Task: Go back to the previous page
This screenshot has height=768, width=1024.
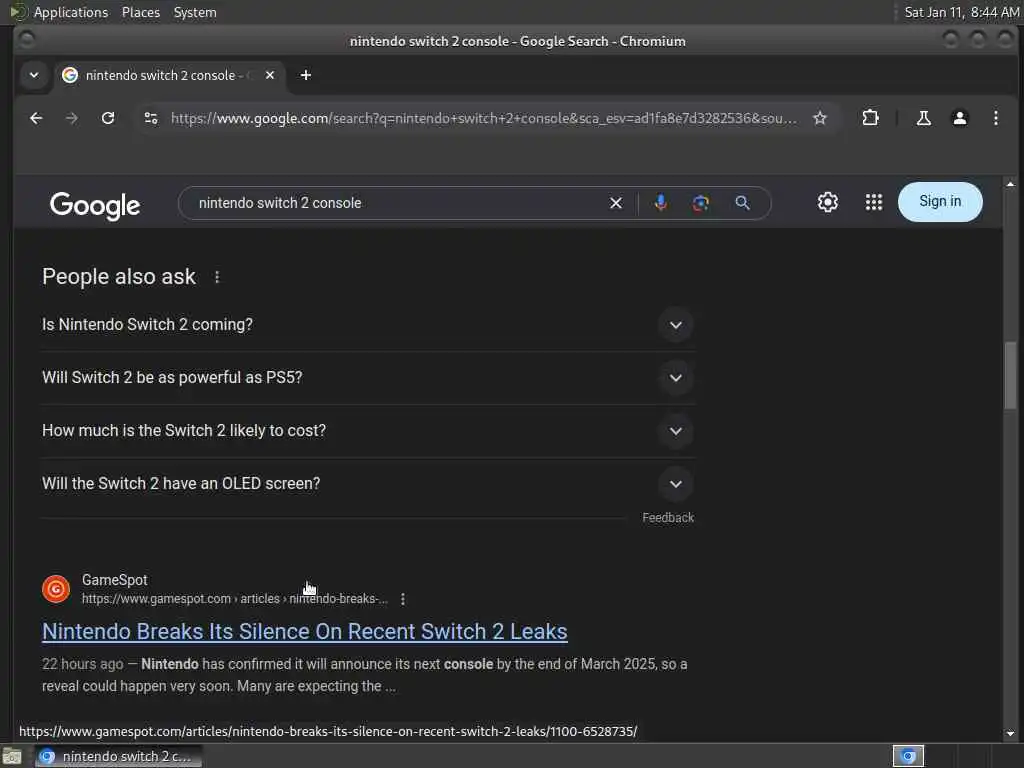Action: 36,118
